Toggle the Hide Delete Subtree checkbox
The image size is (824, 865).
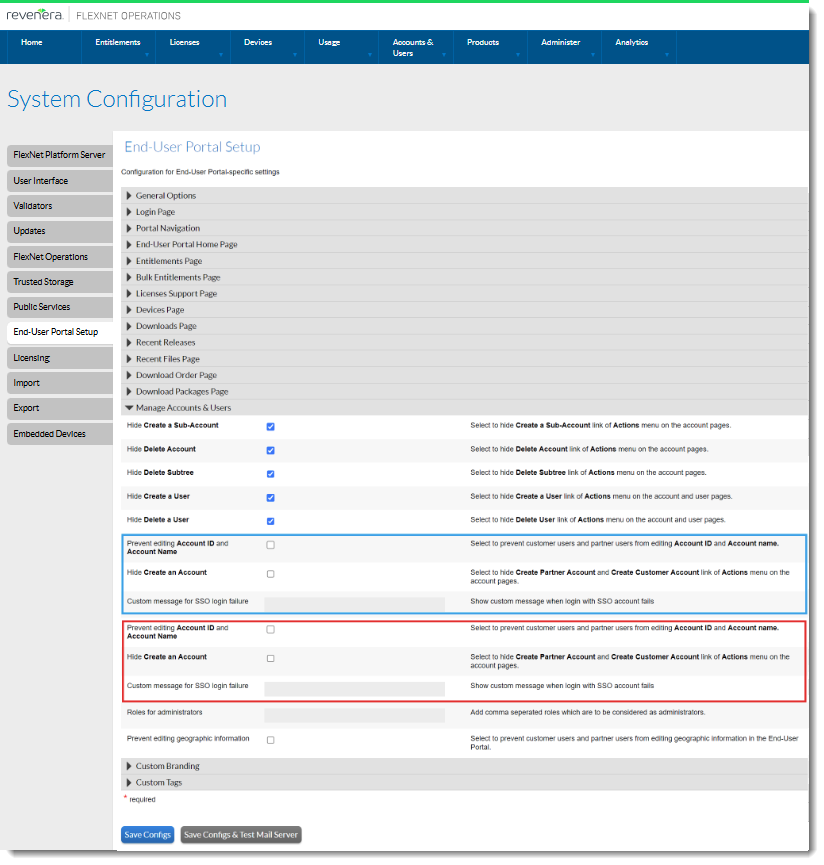(270, 473)
